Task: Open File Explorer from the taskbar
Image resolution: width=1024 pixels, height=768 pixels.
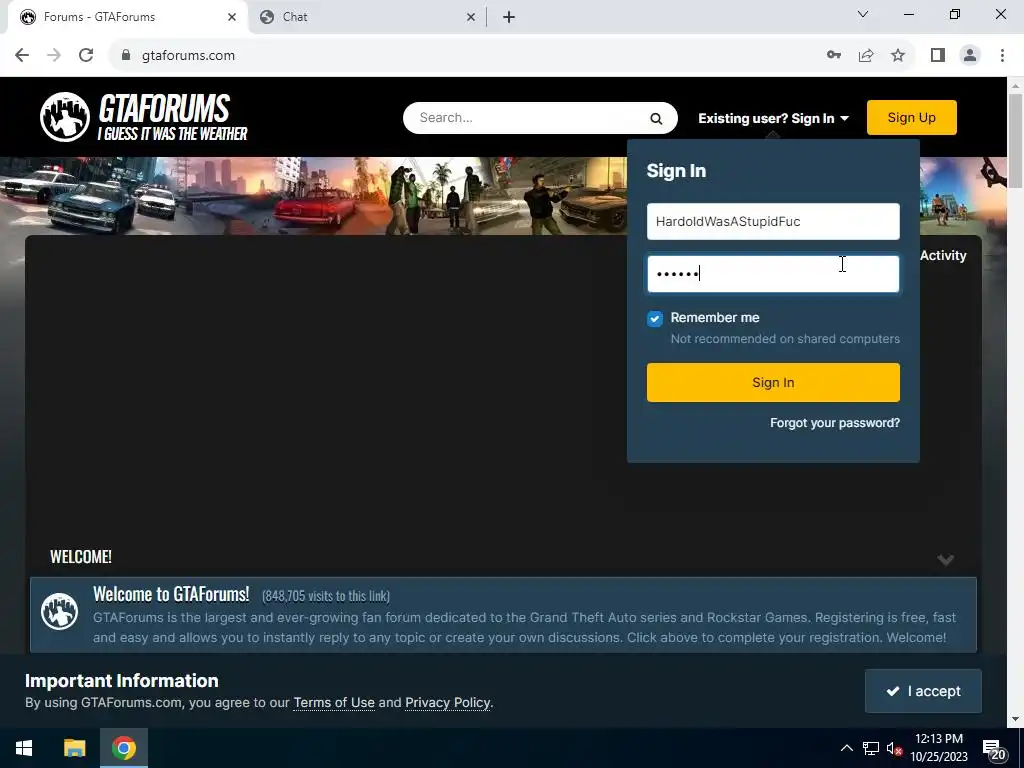Action: pyautogui.click(x=74, y=748)
